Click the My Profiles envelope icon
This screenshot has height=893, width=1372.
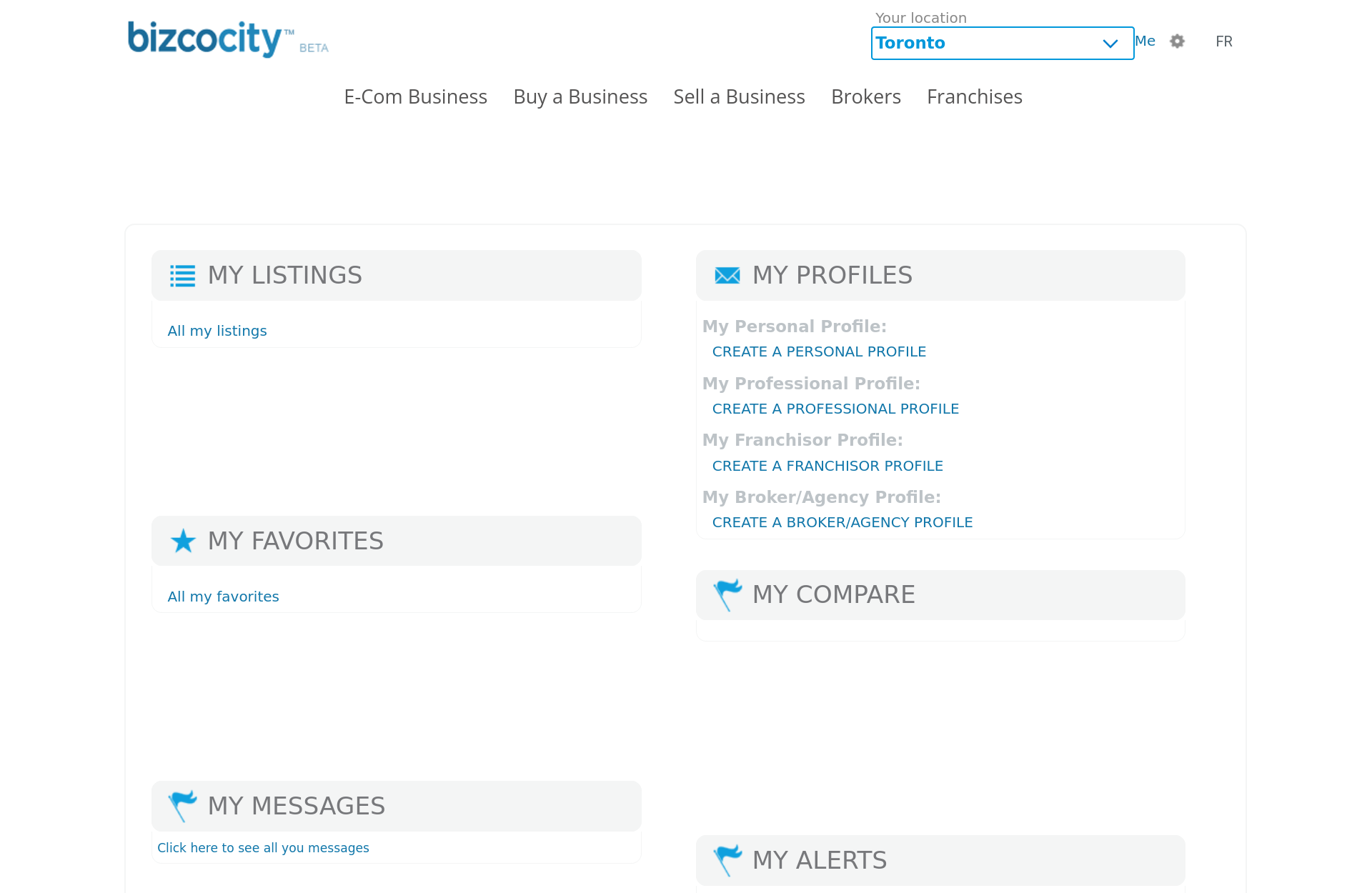727,276
